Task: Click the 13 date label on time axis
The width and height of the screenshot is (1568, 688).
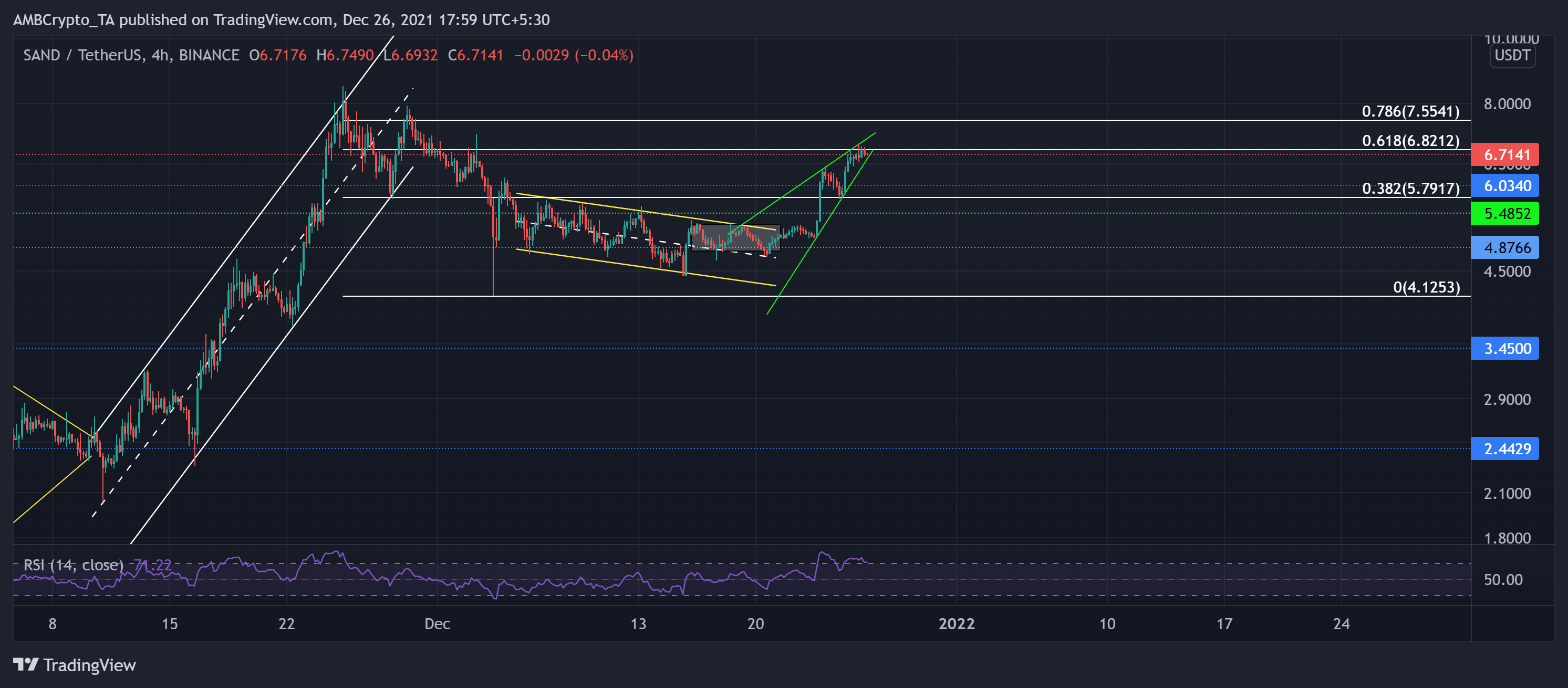Action: (638, 623)
